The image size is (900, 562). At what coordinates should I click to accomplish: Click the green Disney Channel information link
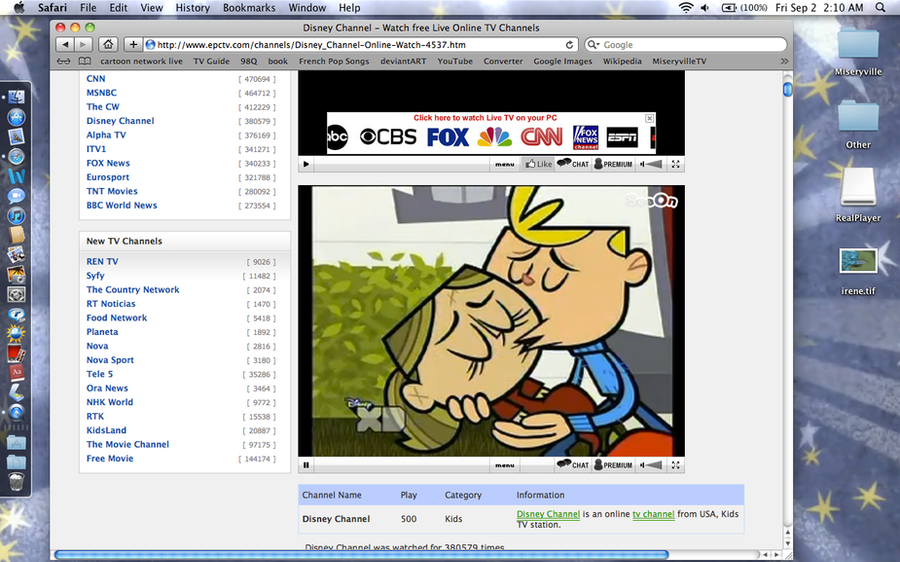[548, 514]
